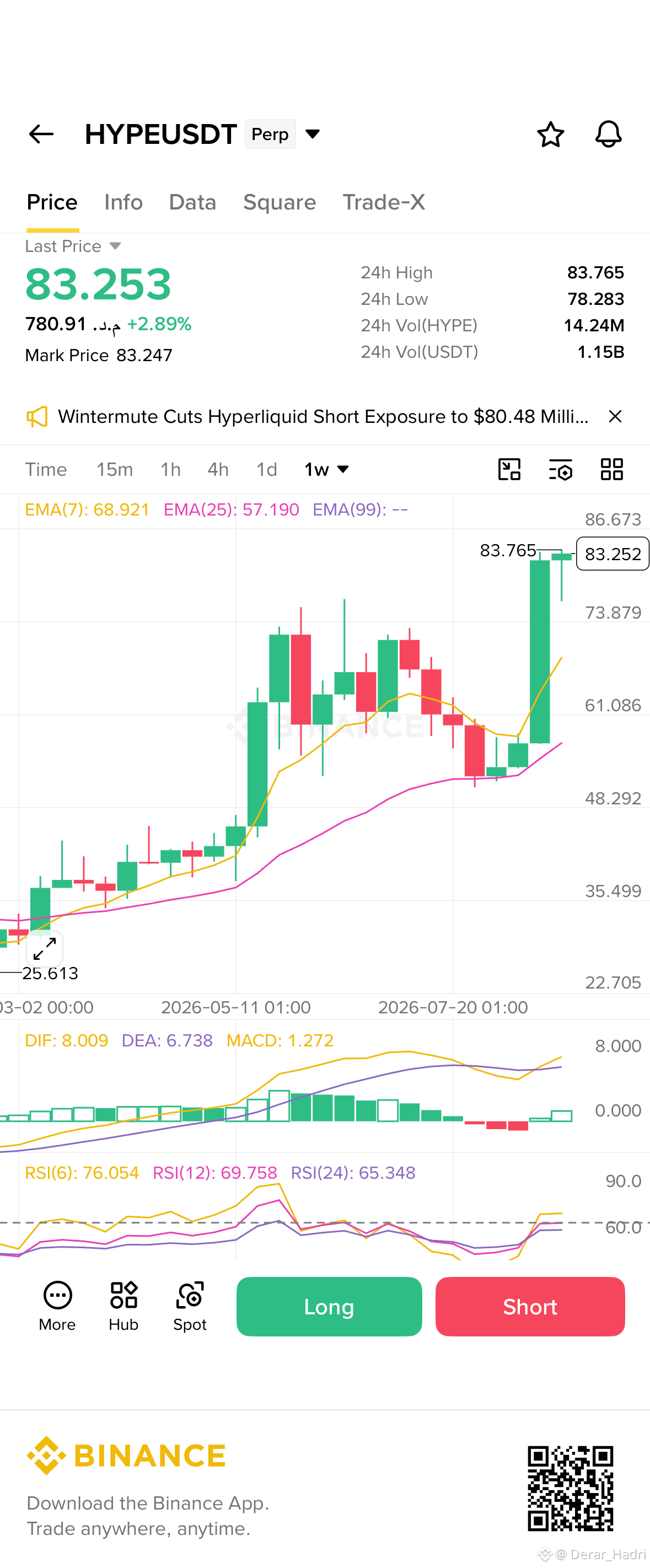The height and width of the screenshot is (1568, 650).
Task: Dismiss the news banner with X
Action: coord(615,416)
